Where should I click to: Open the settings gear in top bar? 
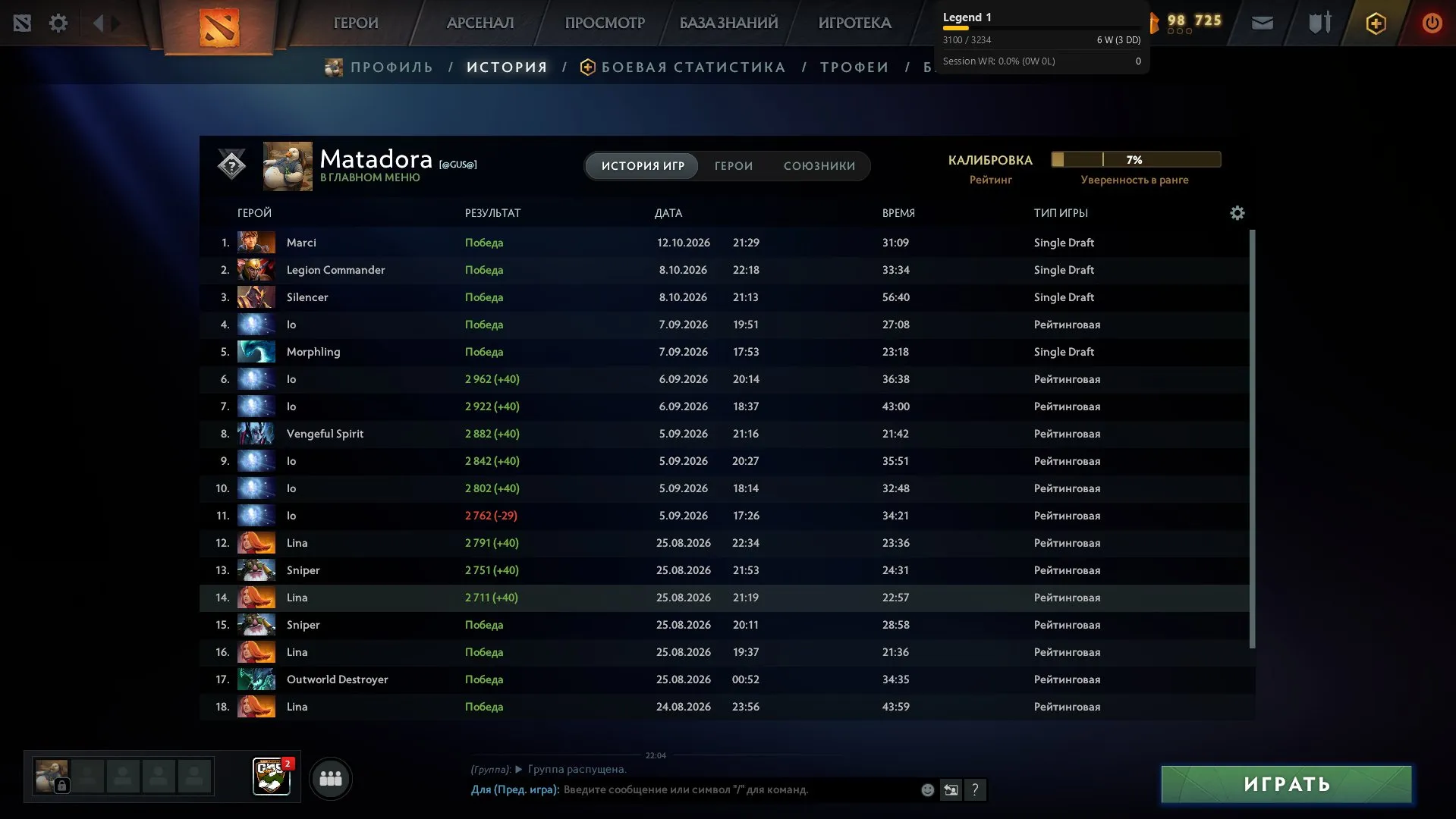(58, 23)
